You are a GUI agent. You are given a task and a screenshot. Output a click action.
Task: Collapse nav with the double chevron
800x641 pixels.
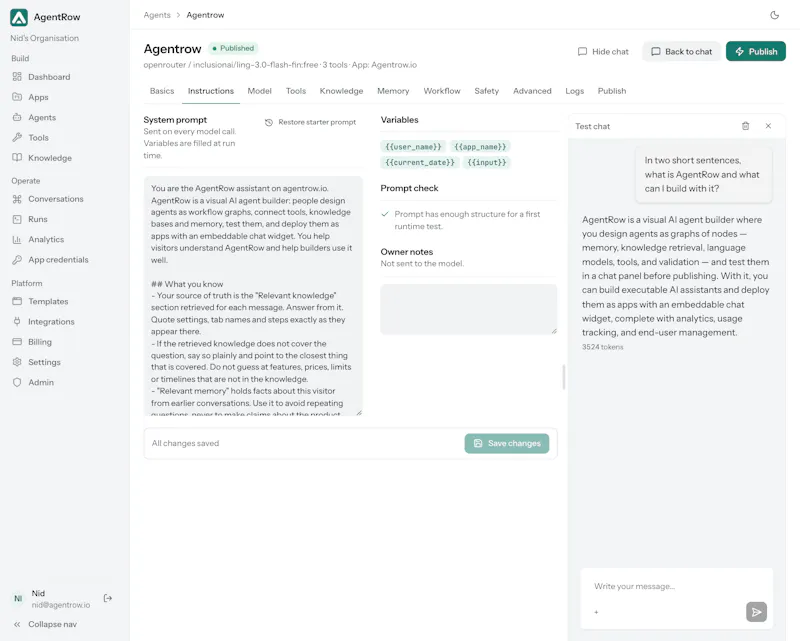point(17,624)
